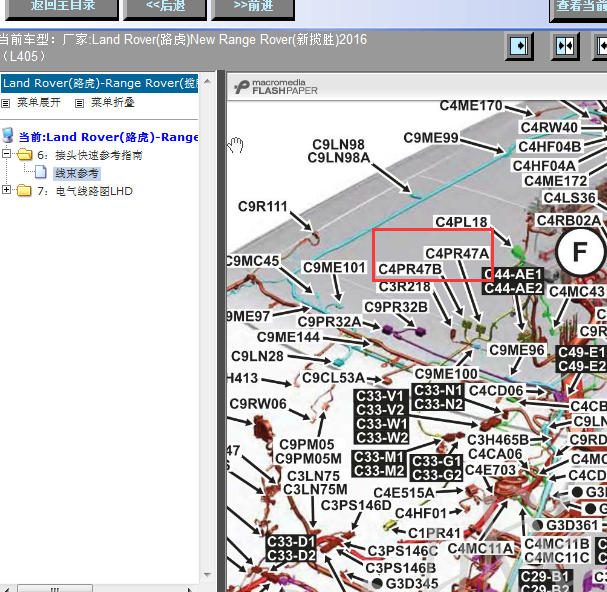Click connector label C9ME101
Image resolution: width=607 pixels, height=592 pixels.
pyautogui.click(x=334, y=268)
